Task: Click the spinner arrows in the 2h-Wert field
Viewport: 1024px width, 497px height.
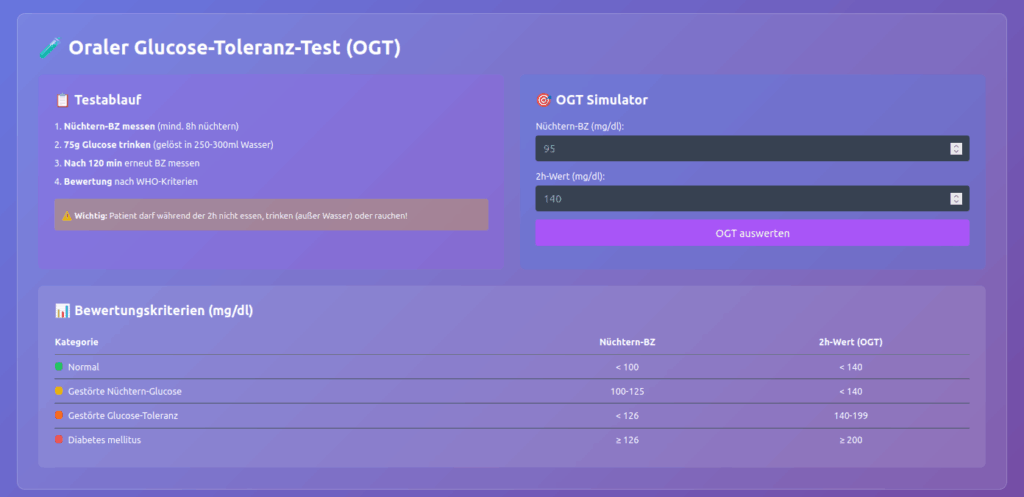Action: [x=956, y=199]
